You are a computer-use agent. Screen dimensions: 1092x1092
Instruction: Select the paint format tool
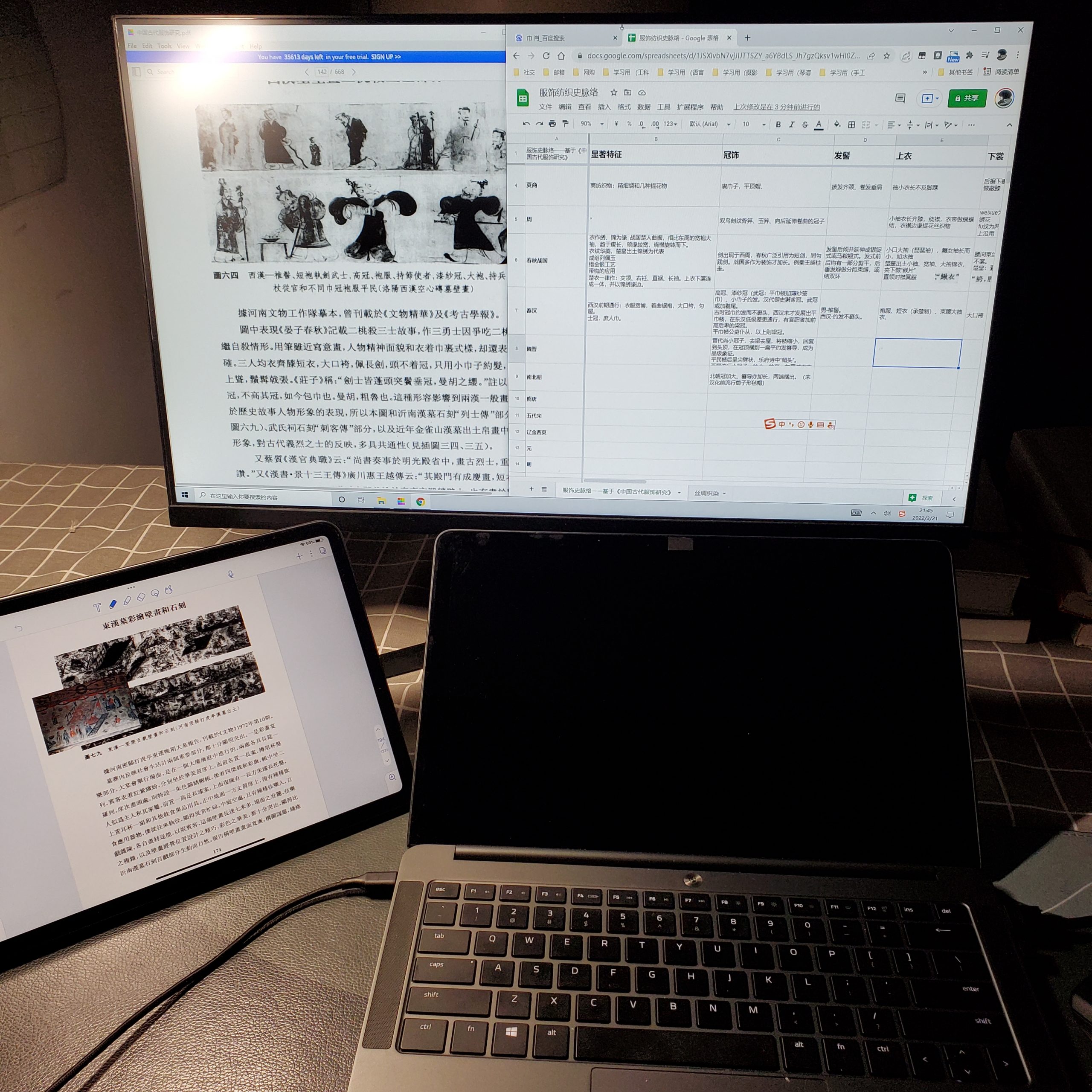(x=565, y=123)
